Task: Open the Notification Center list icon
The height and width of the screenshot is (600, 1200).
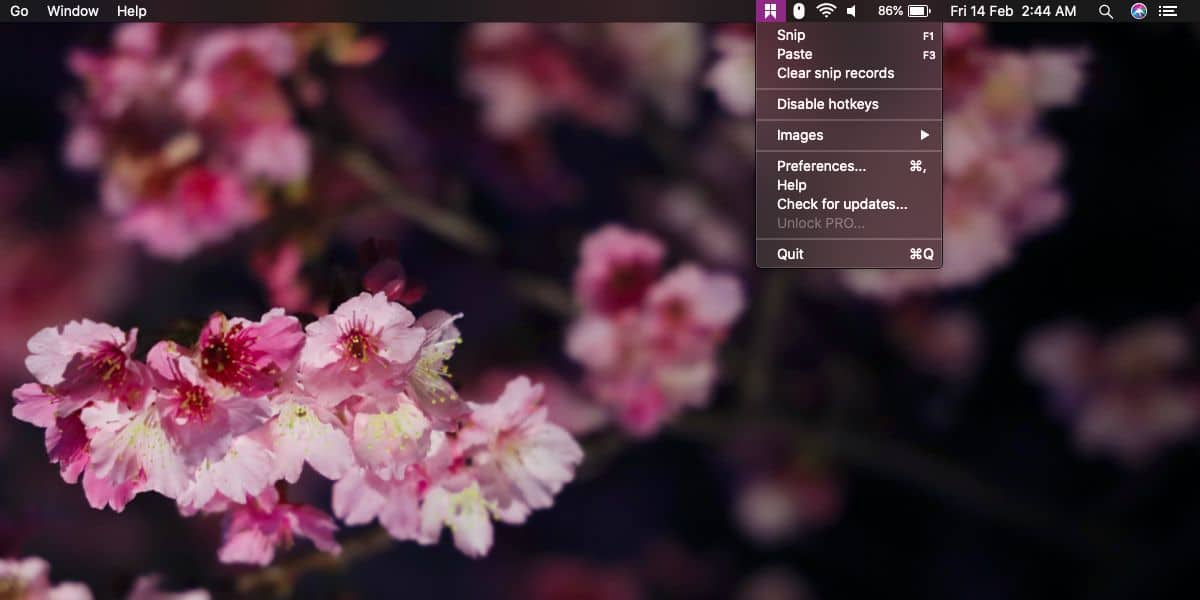Action: click(1167, 11)
